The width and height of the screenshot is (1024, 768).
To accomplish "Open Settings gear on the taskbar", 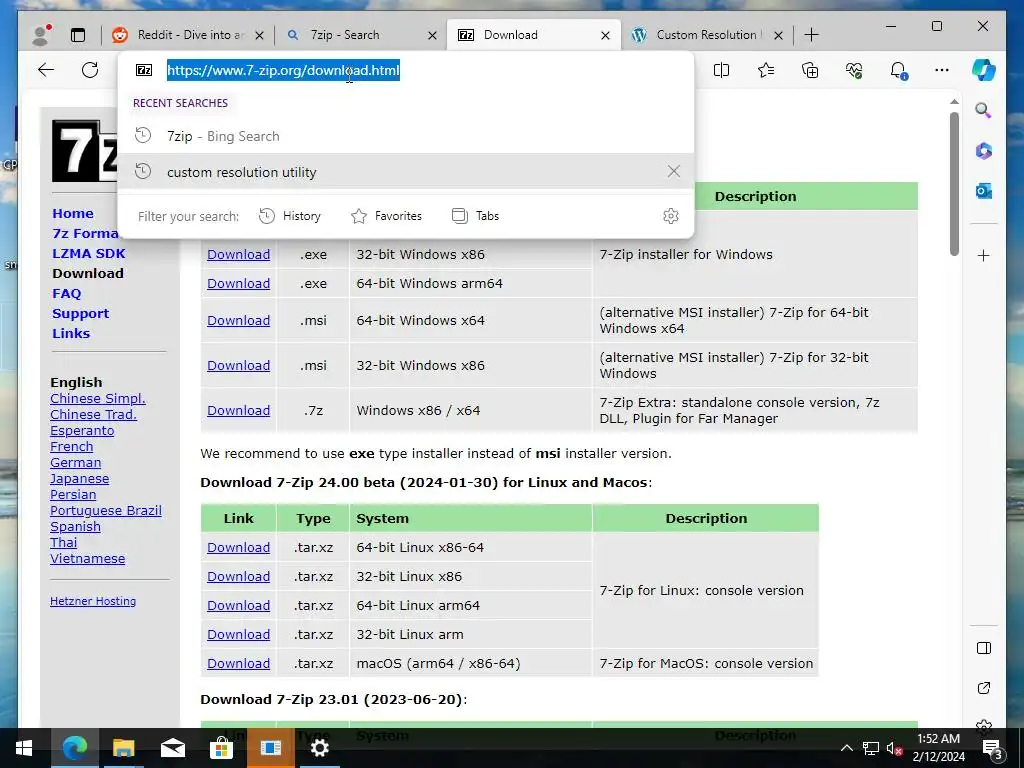I will (319, 748).
